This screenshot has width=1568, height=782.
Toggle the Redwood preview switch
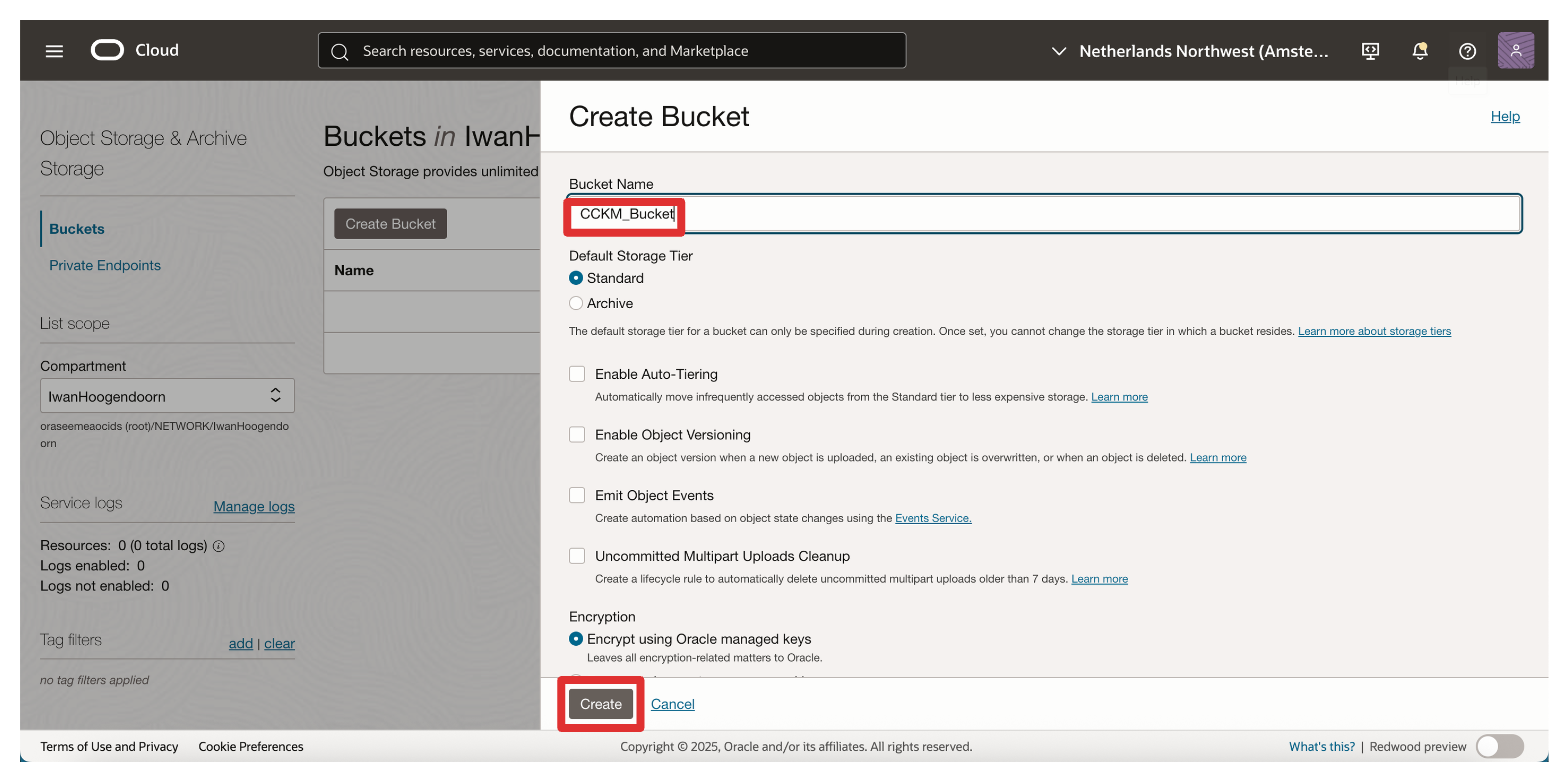pyautogui.click(x=1498, y=746)
